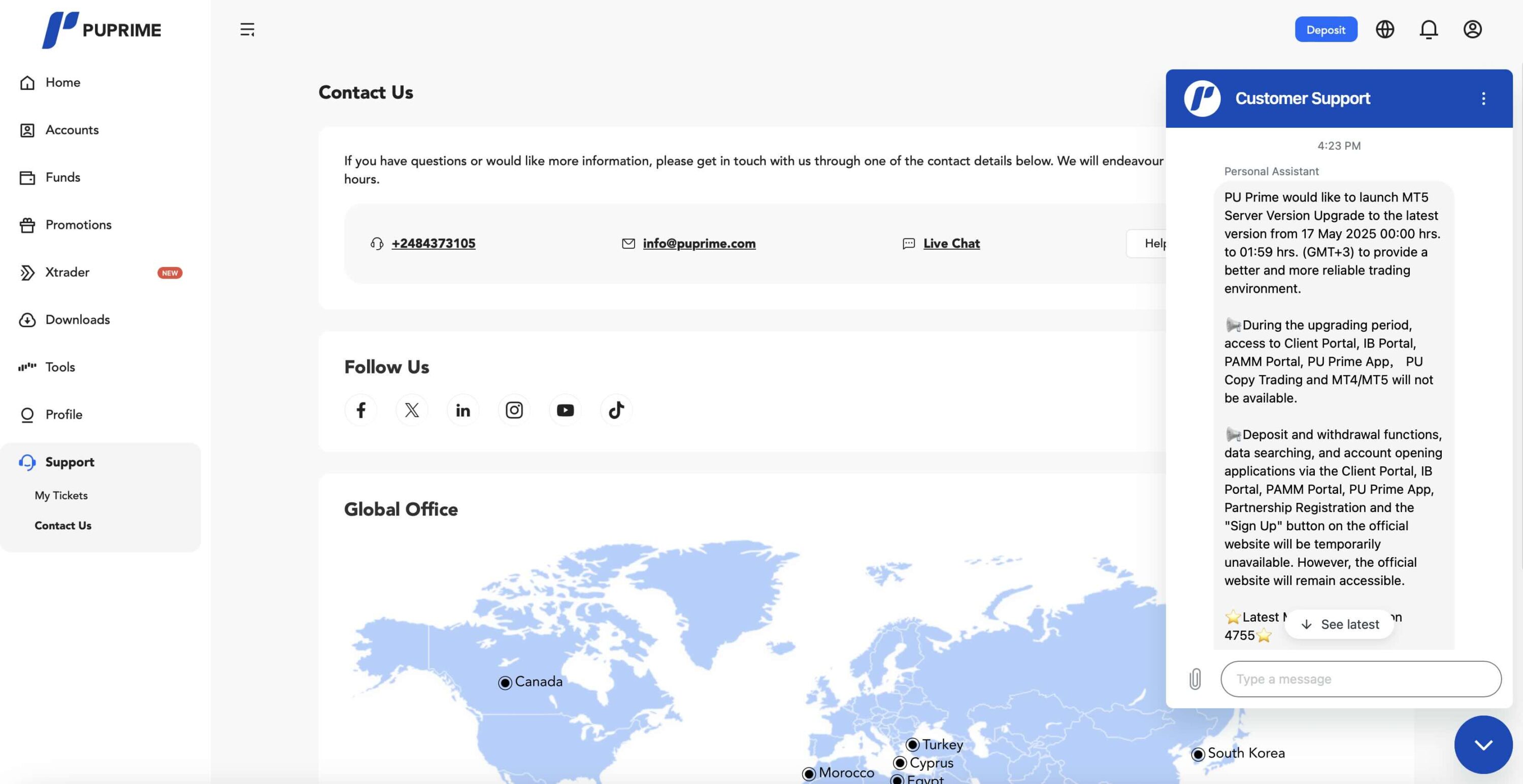Click the Canada office map marker

(505, 683)
